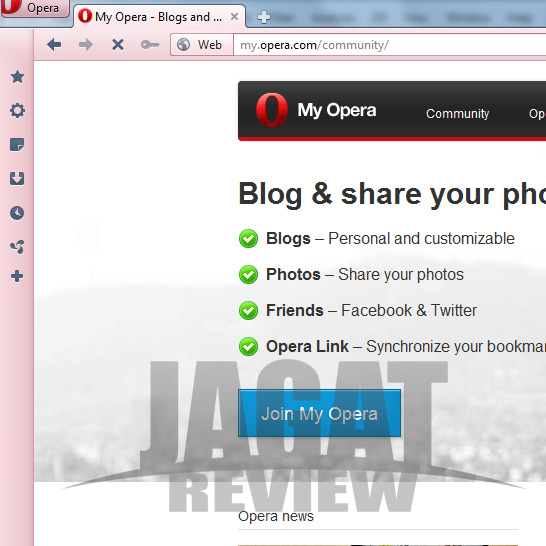Click the Opera Link feature text
546x546 pixels.
[406, 346]
